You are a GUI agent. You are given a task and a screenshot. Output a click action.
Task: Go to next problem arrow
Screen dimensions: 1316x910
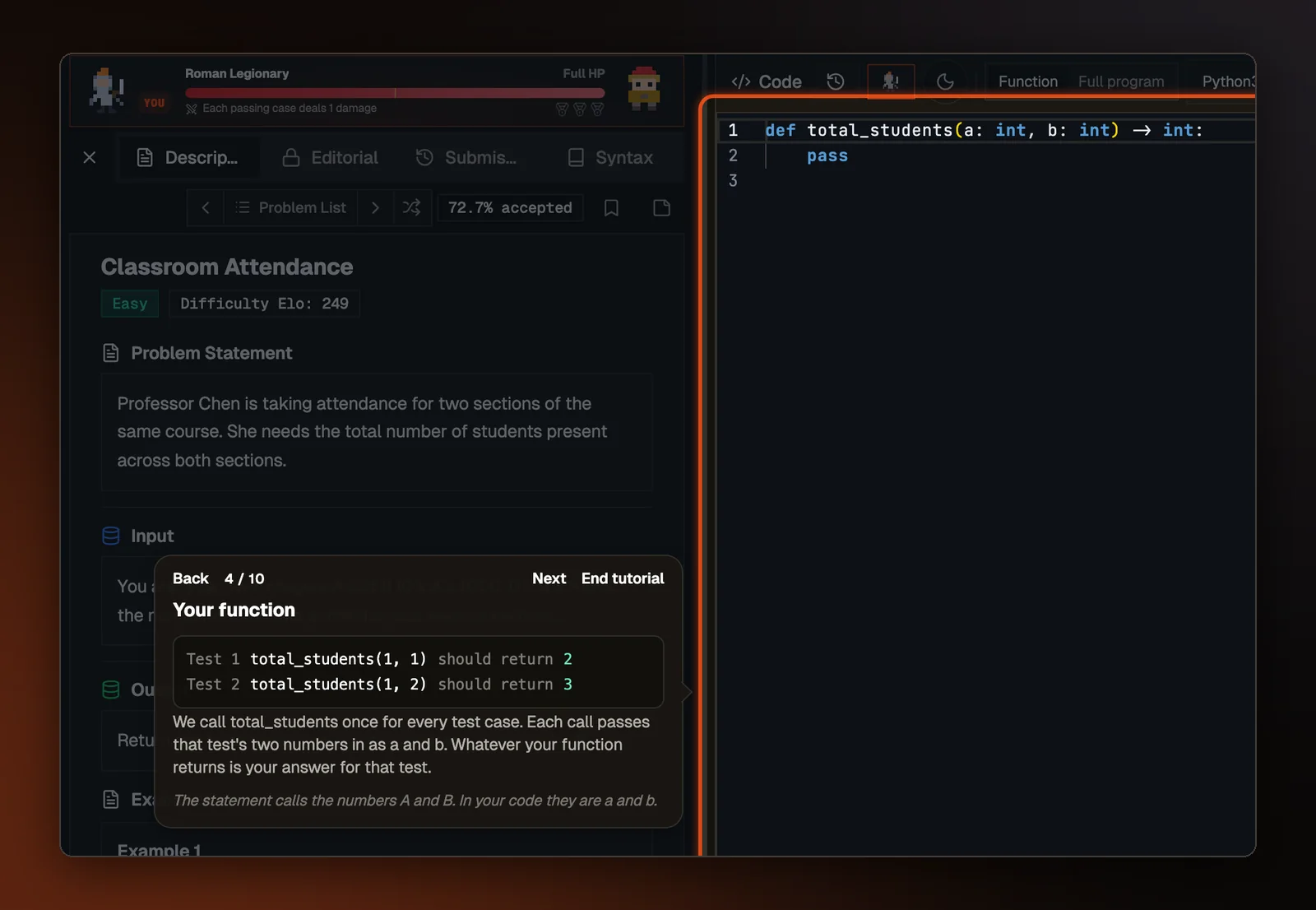[x=375, y=208]
